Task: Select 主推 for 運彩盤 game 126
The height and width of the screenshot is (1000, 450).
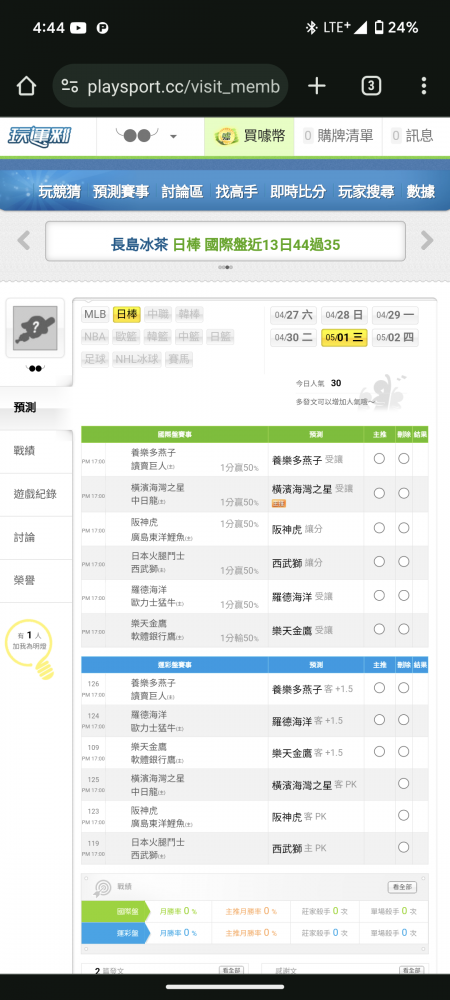Action: 379,688
